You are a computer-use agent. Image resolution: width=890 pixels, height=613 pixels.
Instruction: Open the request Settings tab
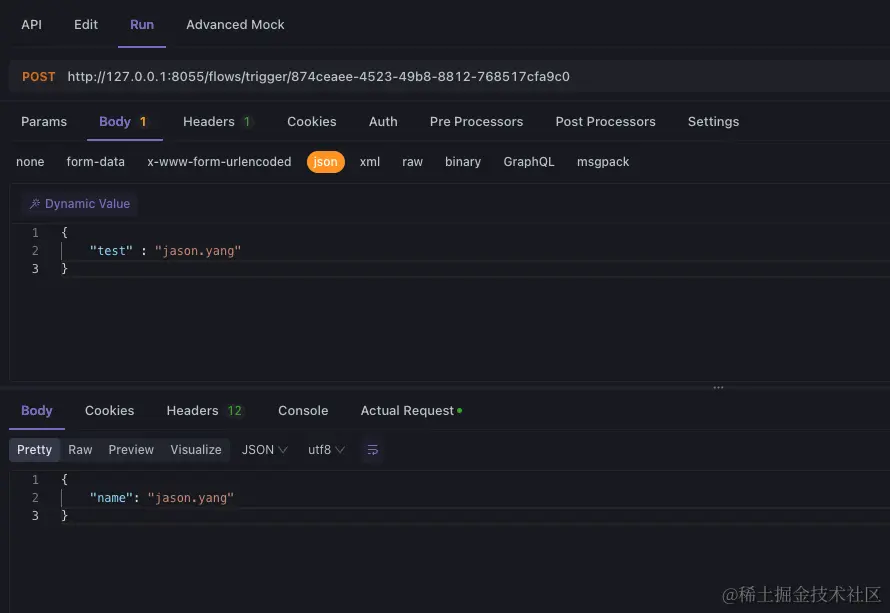click(713, 121)
